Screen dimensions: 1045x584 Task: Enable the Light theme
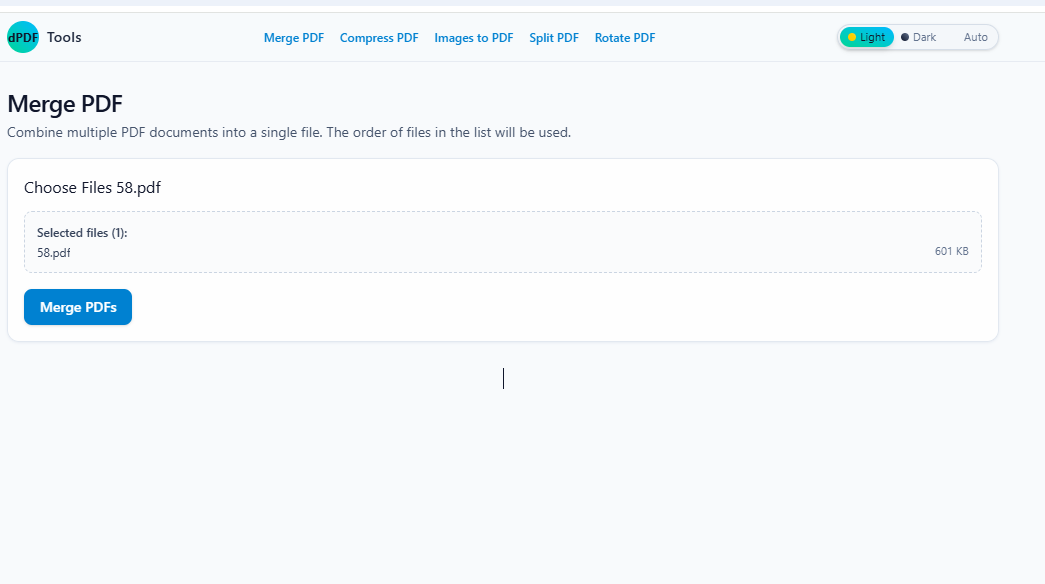click(x=866, y=36)
